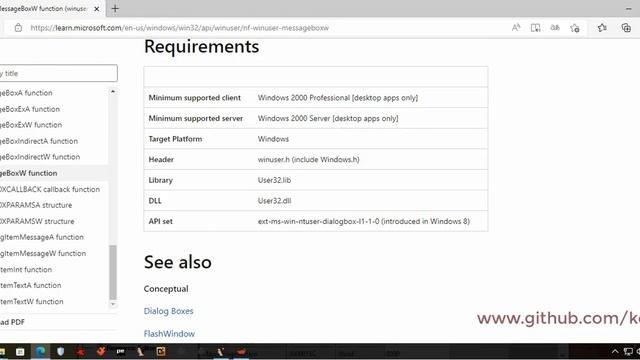
Task: Open MessageBoxExA function in sidebar
Action: coord(30,109)
